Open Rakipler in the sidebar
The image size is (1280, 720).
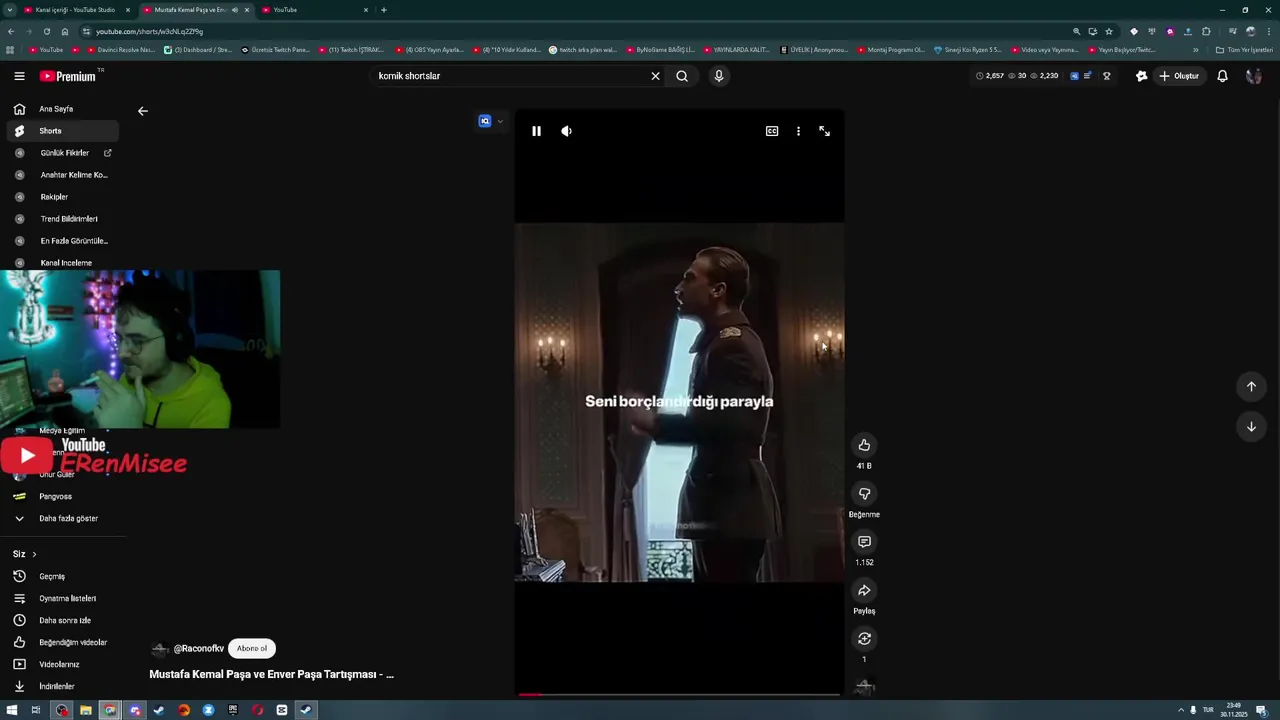63,197
